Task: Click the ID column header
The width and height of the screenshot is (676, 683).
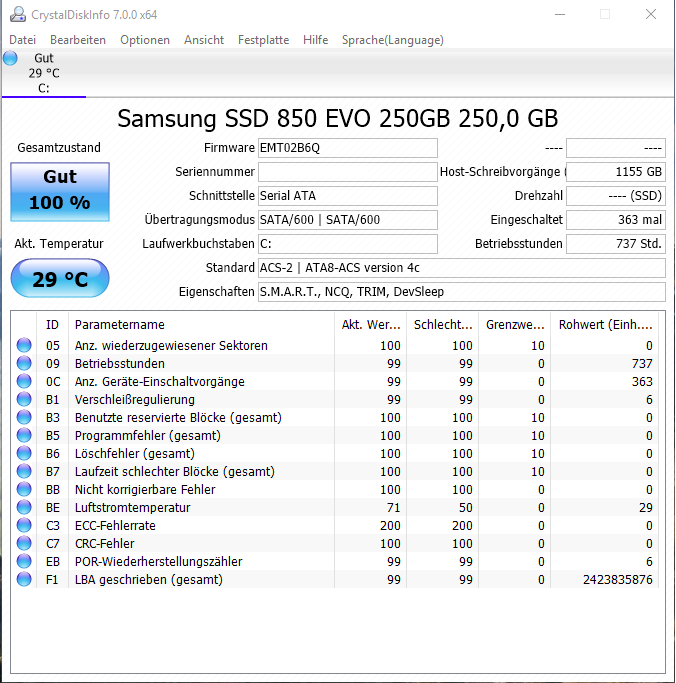Action: (52, 325)
